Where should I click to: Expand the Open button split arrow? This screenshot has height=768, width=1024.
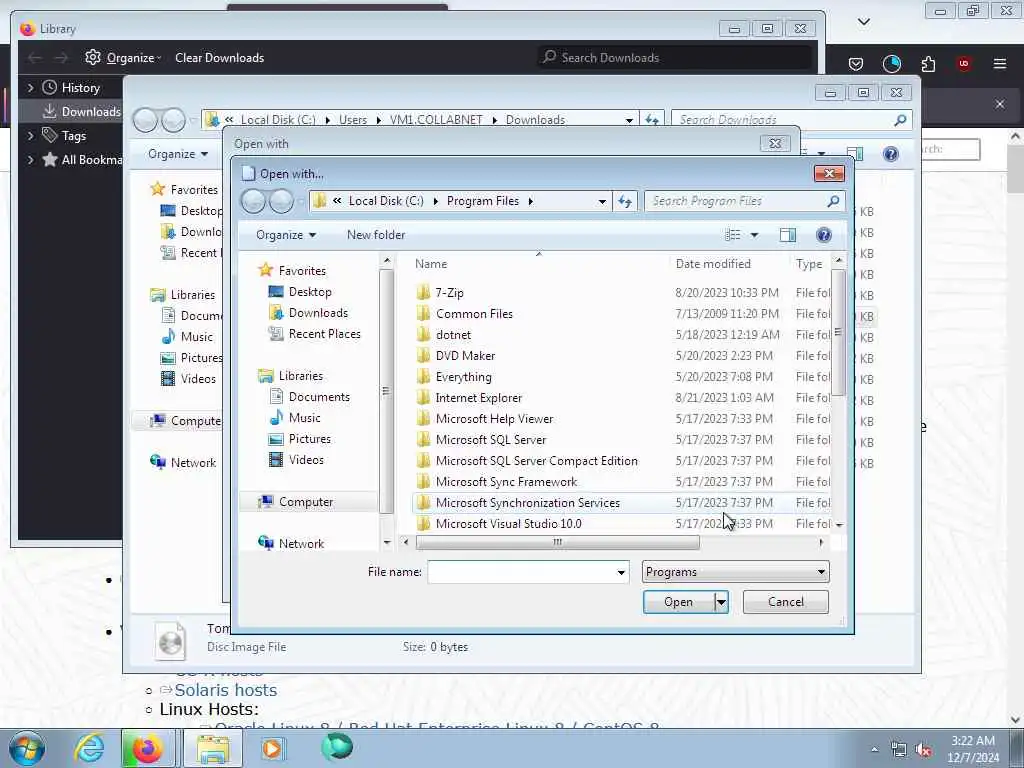(721, 602)
